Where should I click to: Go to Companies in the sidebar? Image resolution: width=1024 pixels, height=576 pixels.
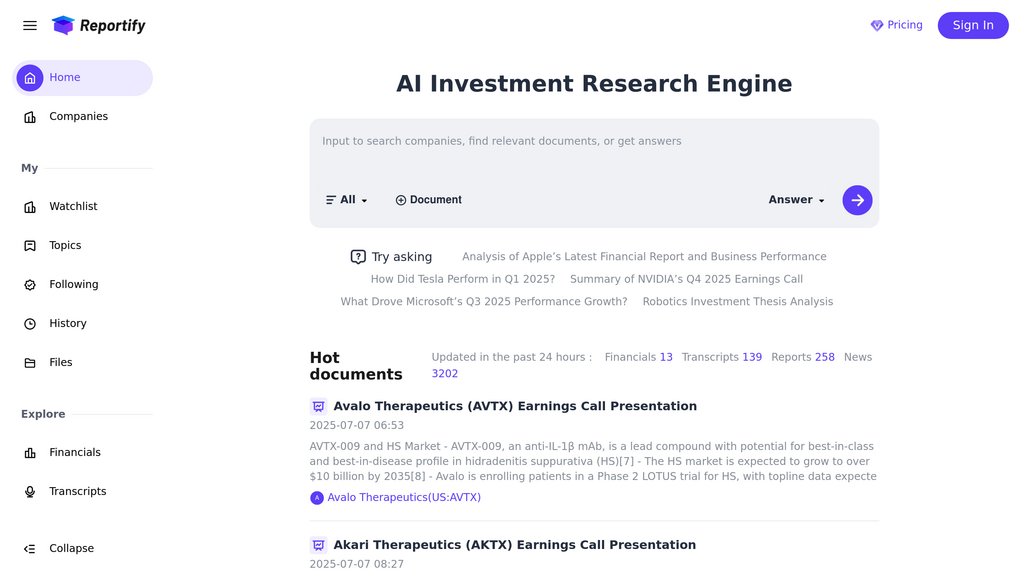pyautogui.click(x=78, y=116)
